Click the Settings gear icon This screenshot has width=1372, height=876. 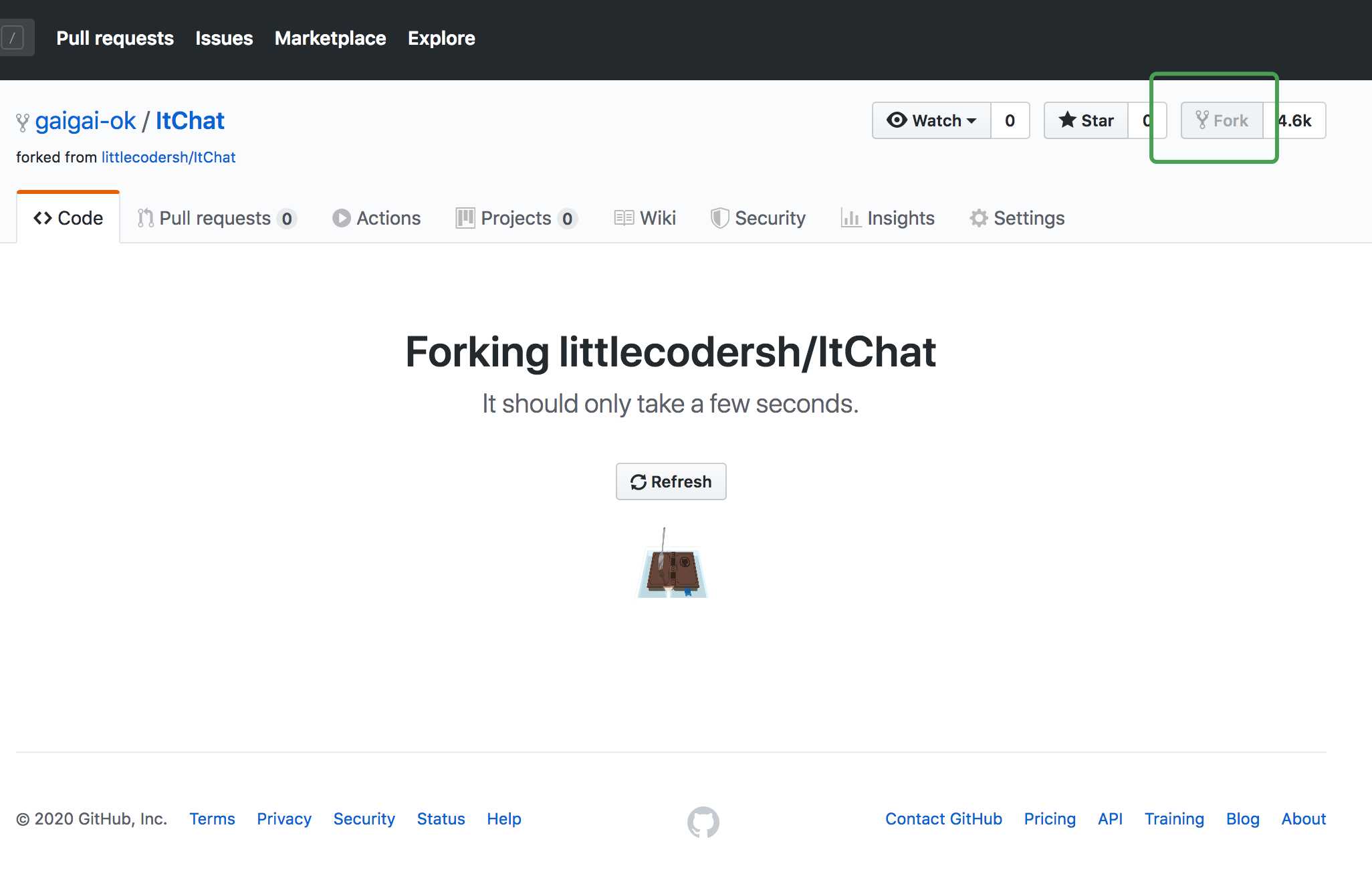click(979, 218)
